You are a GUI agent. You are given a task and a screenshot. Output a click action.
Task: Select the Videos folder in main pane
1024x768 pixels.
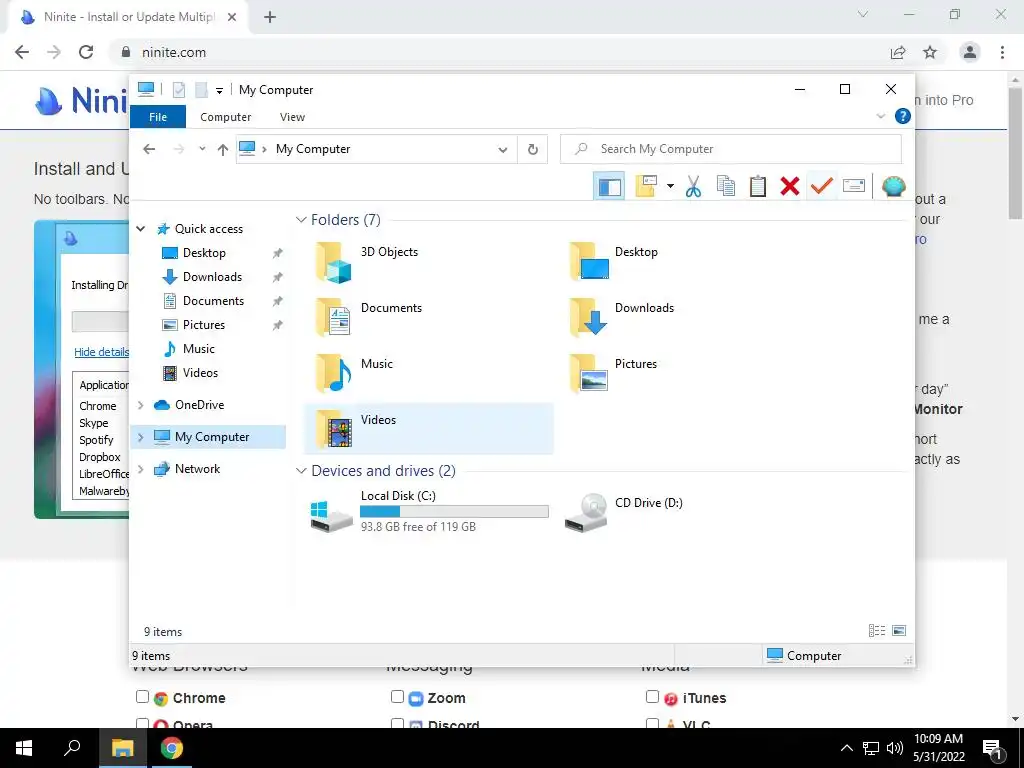[x=428, y=428]
